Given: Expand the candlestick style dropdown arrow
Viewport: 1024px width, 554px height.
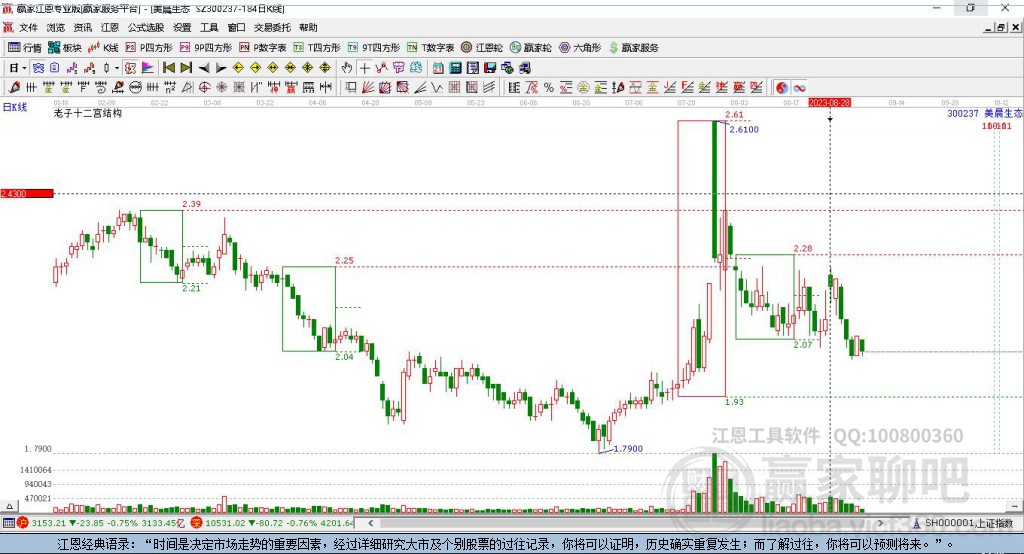Looking at the screenshot, I should [x=117, y=68].
